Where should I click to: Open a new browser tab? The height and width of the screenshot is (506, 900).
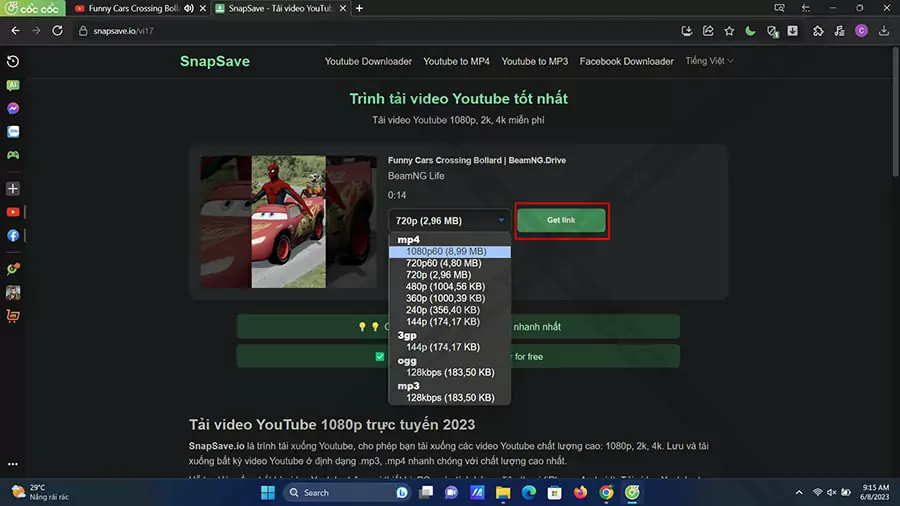(x=359, y=9)
